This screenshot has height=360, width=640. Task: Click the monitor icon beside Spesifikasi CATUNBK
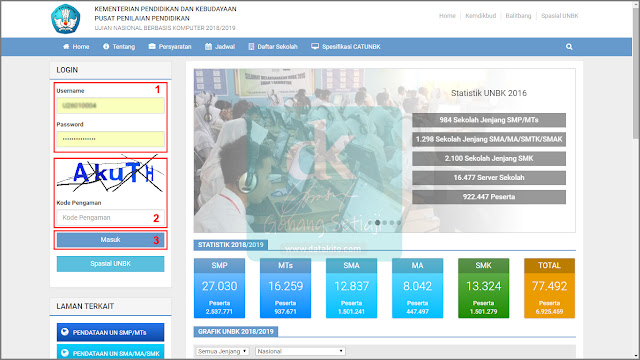pyautogui.click(x=315, y=47)
